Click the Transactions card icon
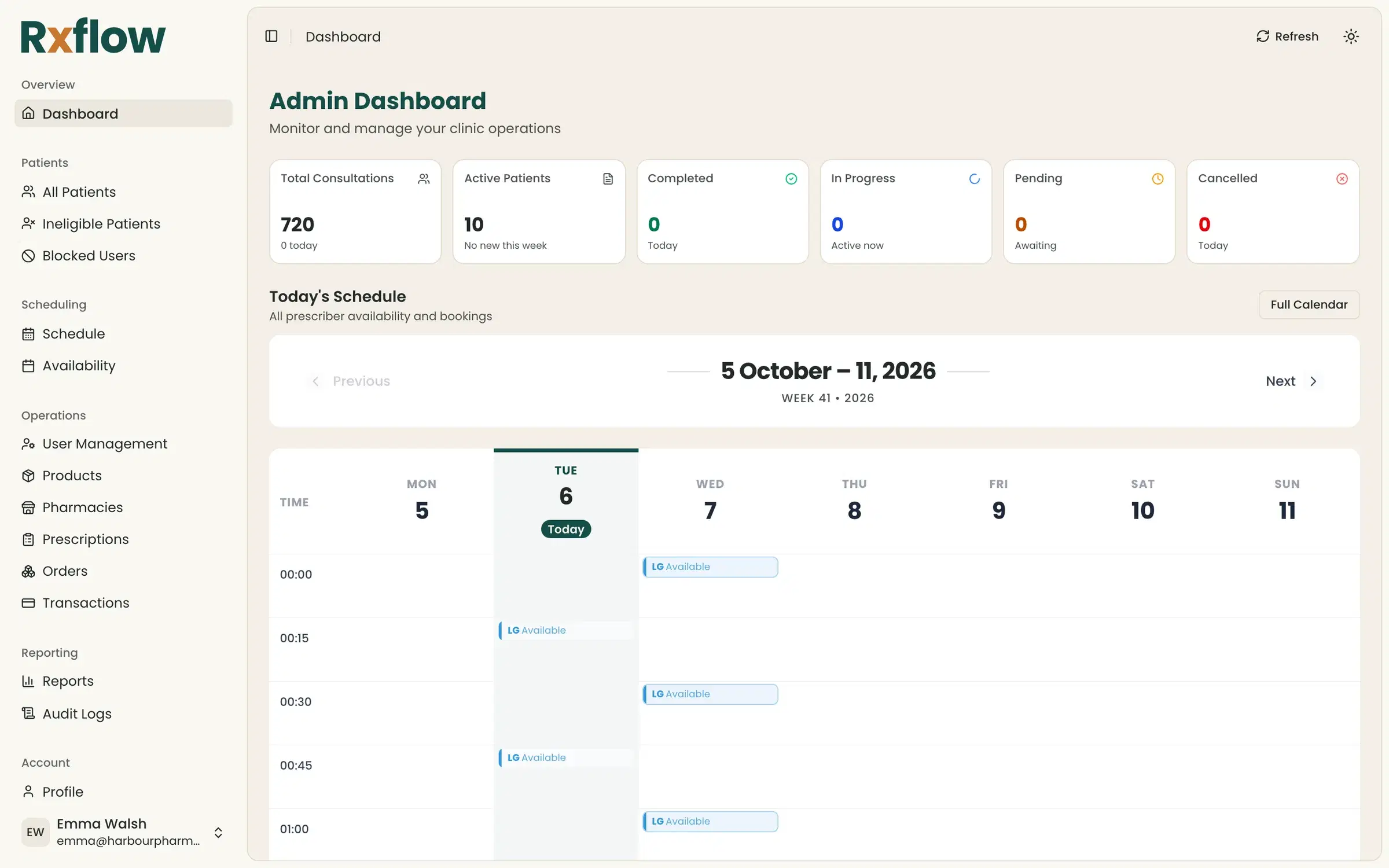 coord(28,602)
